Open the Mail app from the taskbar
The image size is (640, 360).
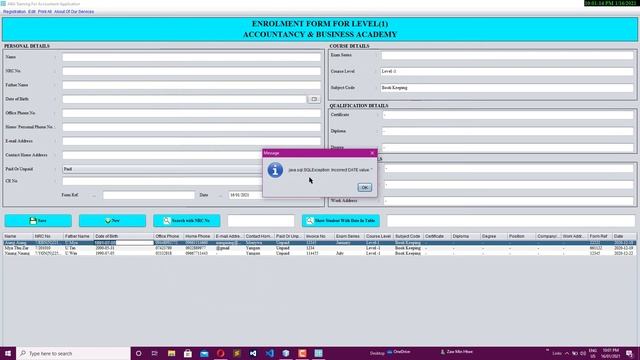pos(204,353)
